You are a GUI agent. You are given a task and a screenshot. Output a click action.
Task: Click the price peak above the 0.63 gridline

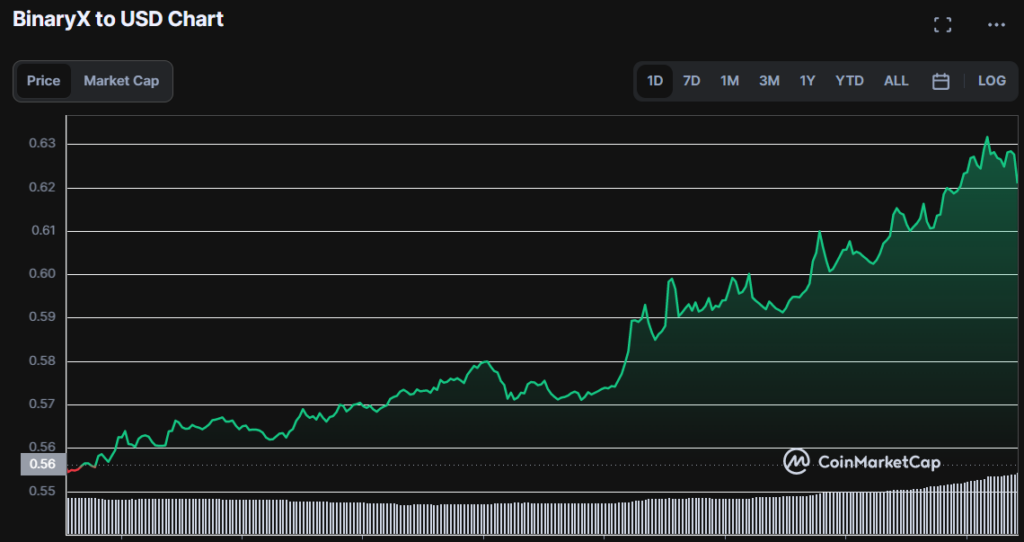tap(987, 138)
